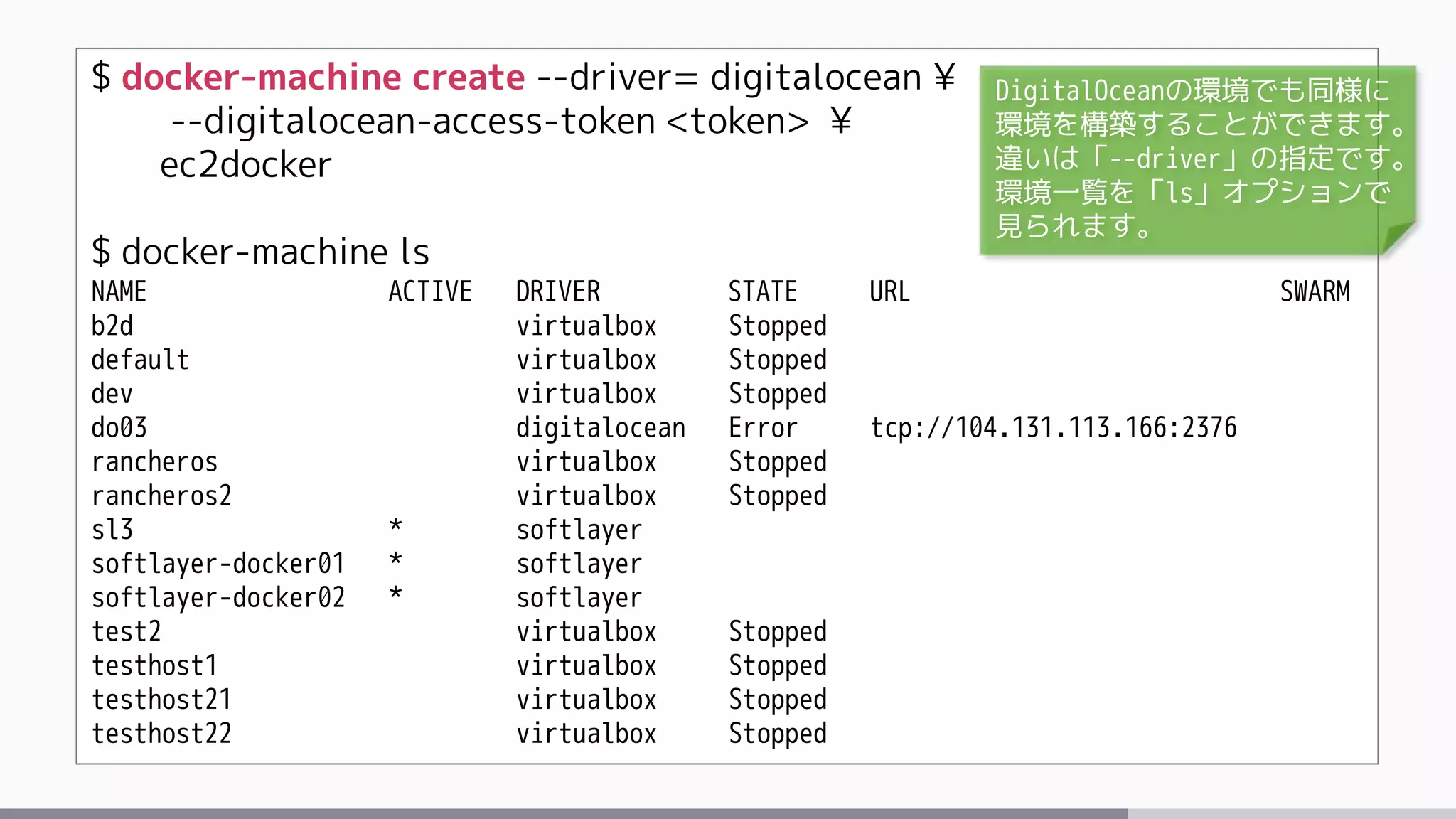Select the 'rancheros' machine name
The height and width of the screenshot is (819, 1456).
154,462
